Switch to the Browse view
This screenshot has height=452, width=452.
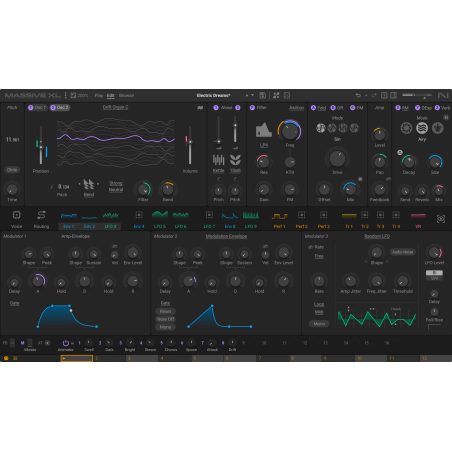pos(126,96)
